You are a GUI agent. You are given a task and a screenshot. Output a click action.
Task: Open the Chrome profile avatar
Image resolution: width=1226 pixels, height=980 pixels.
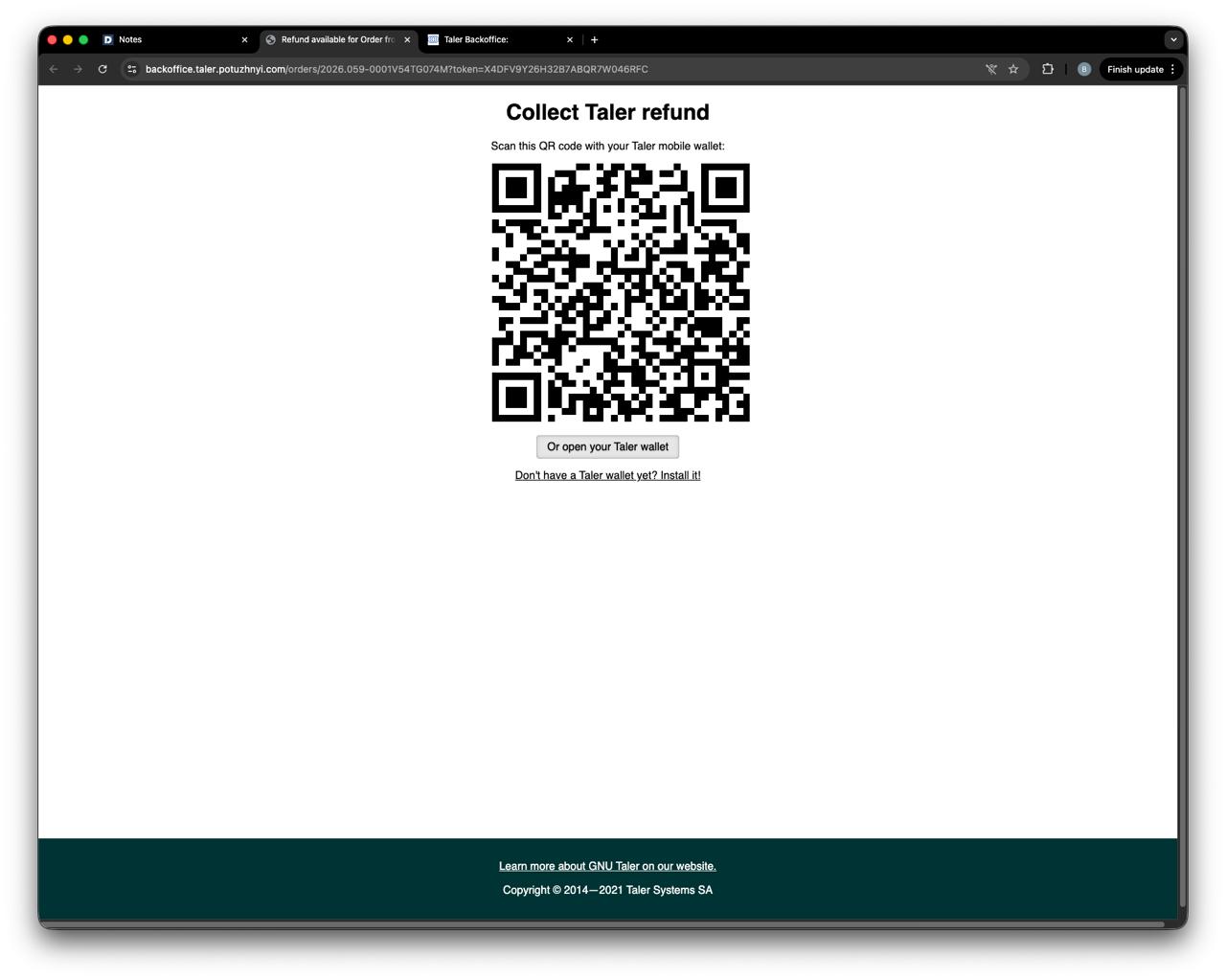tap(1083, 69)
